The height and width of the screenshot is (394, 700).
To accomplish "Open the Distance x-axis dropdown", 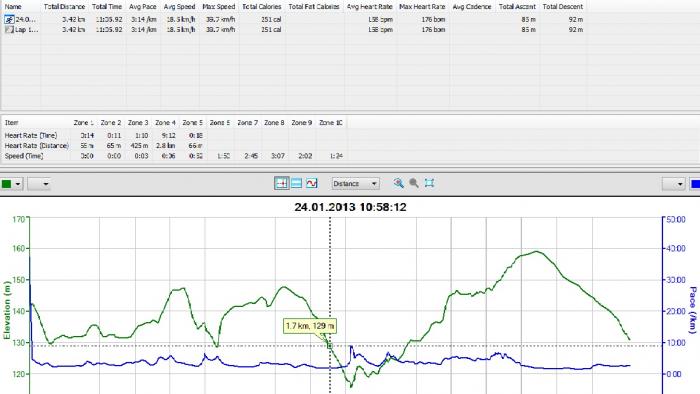I will pos(355,183).
